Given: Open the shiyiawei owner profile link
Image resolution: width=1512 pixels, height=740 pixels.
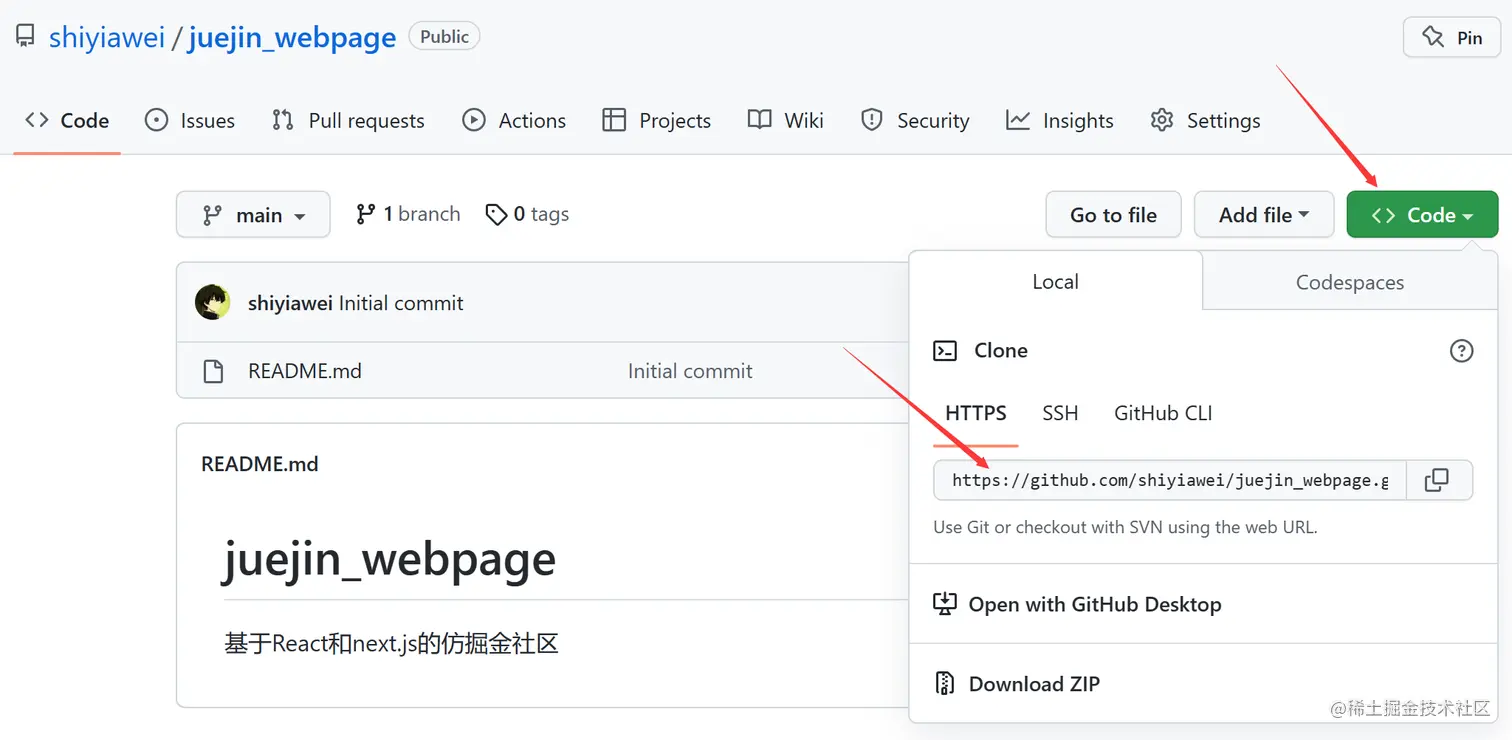Looking at the screenshot, I should (106, 37).
